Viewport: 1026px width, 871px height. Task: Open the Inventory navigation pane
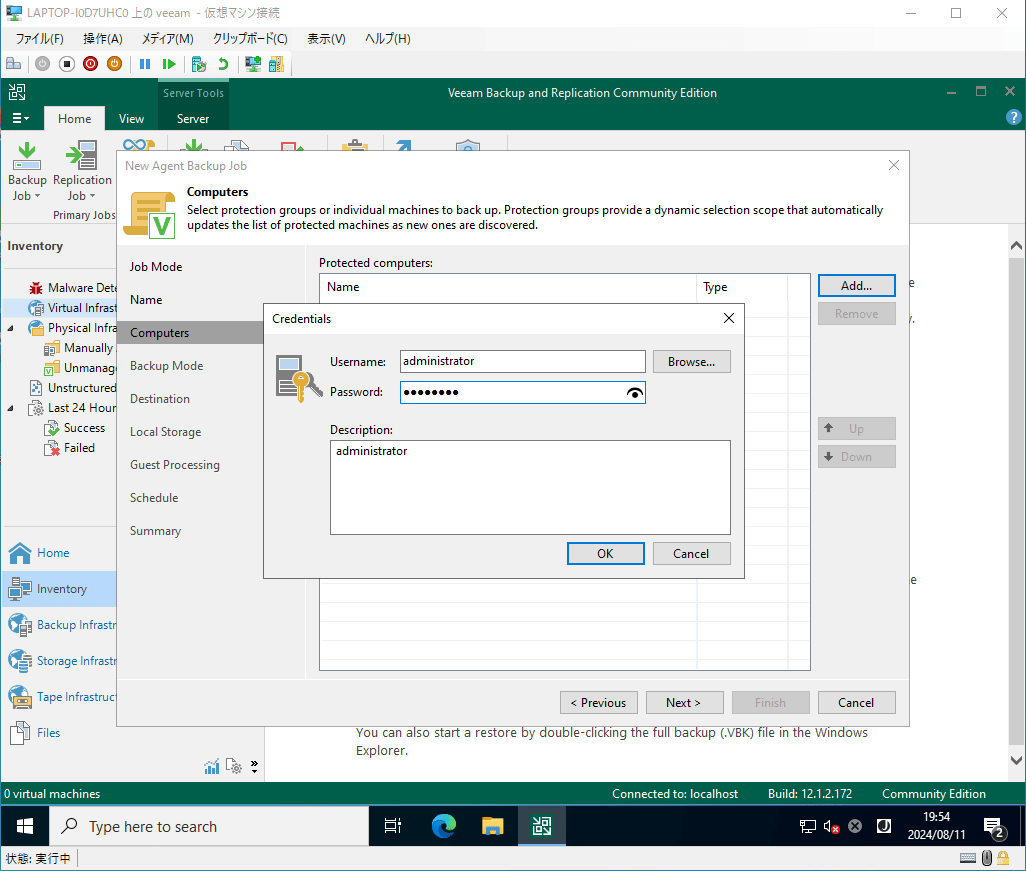coord(59,589)
